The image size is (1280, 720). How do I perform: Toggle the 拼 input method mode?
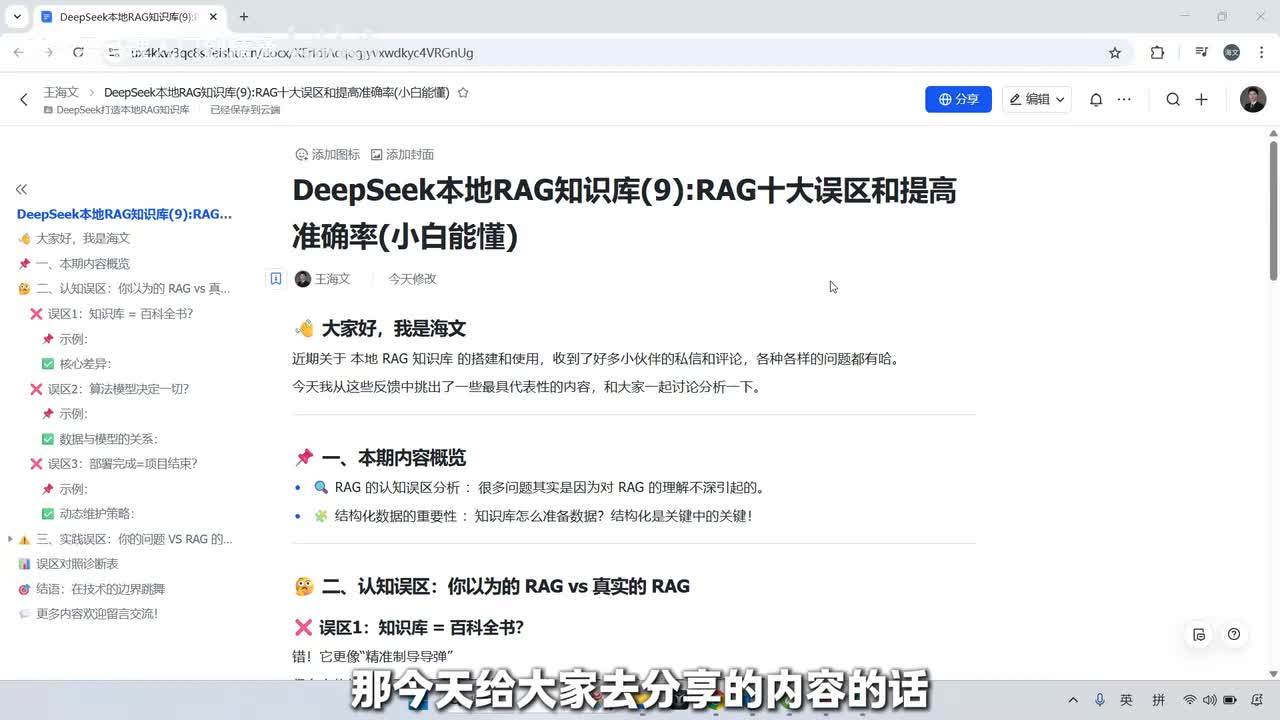coord(1158,700)
